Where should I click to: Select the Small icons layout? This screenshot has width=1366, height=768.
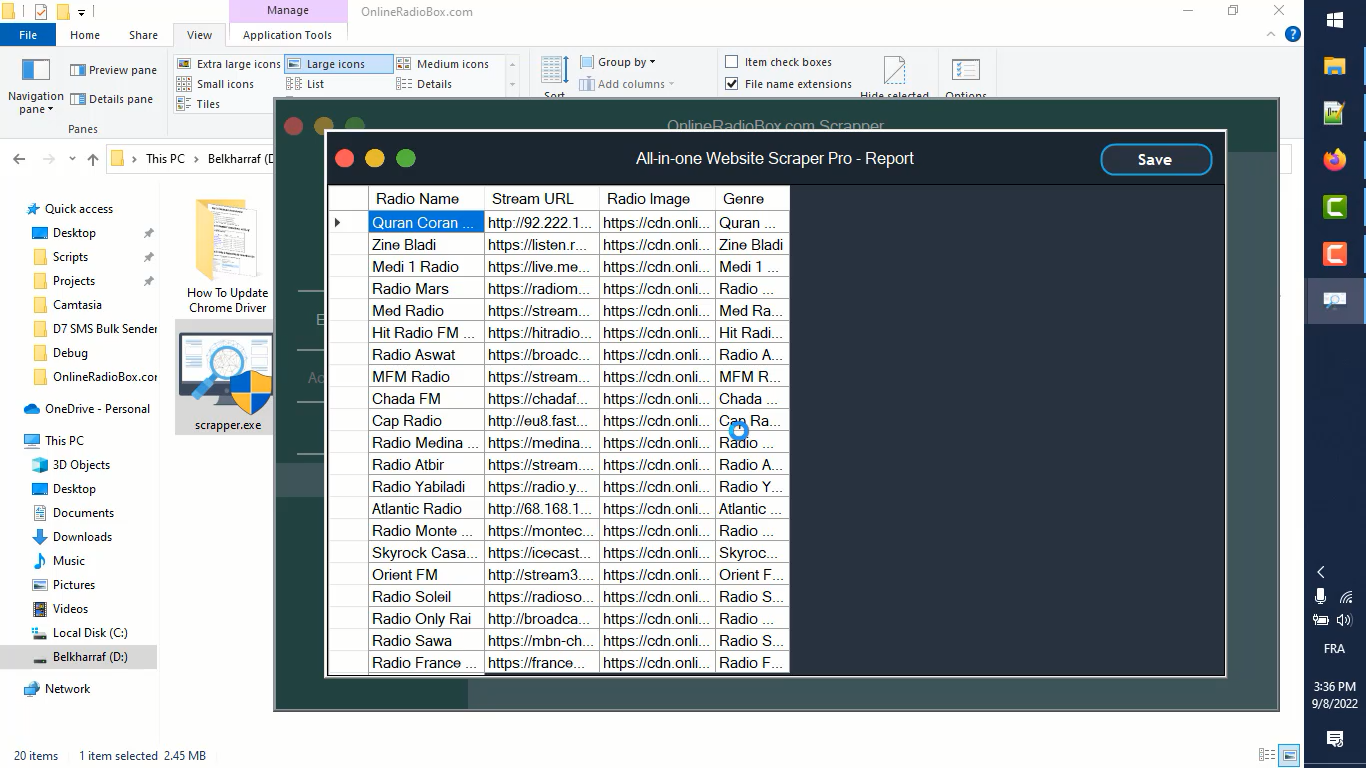(x=216, y=84)
